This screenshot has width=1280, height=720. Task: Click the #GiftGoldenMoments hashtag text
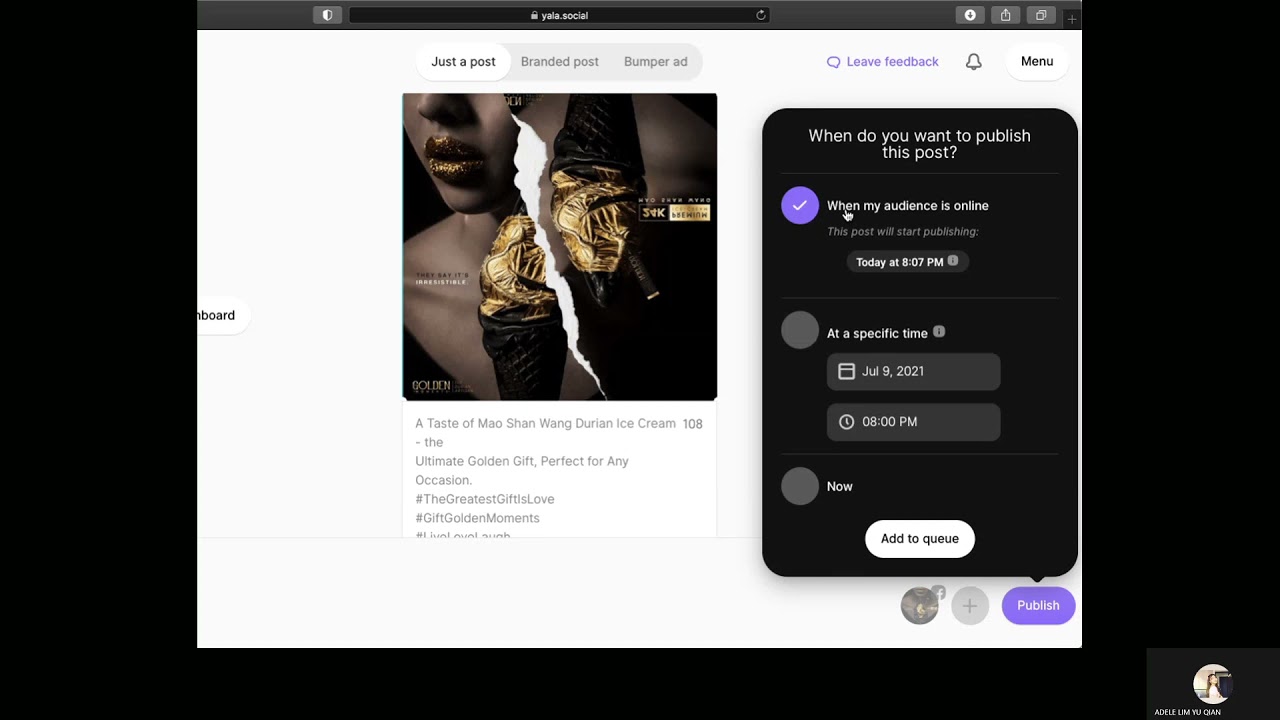pos(477,518)
